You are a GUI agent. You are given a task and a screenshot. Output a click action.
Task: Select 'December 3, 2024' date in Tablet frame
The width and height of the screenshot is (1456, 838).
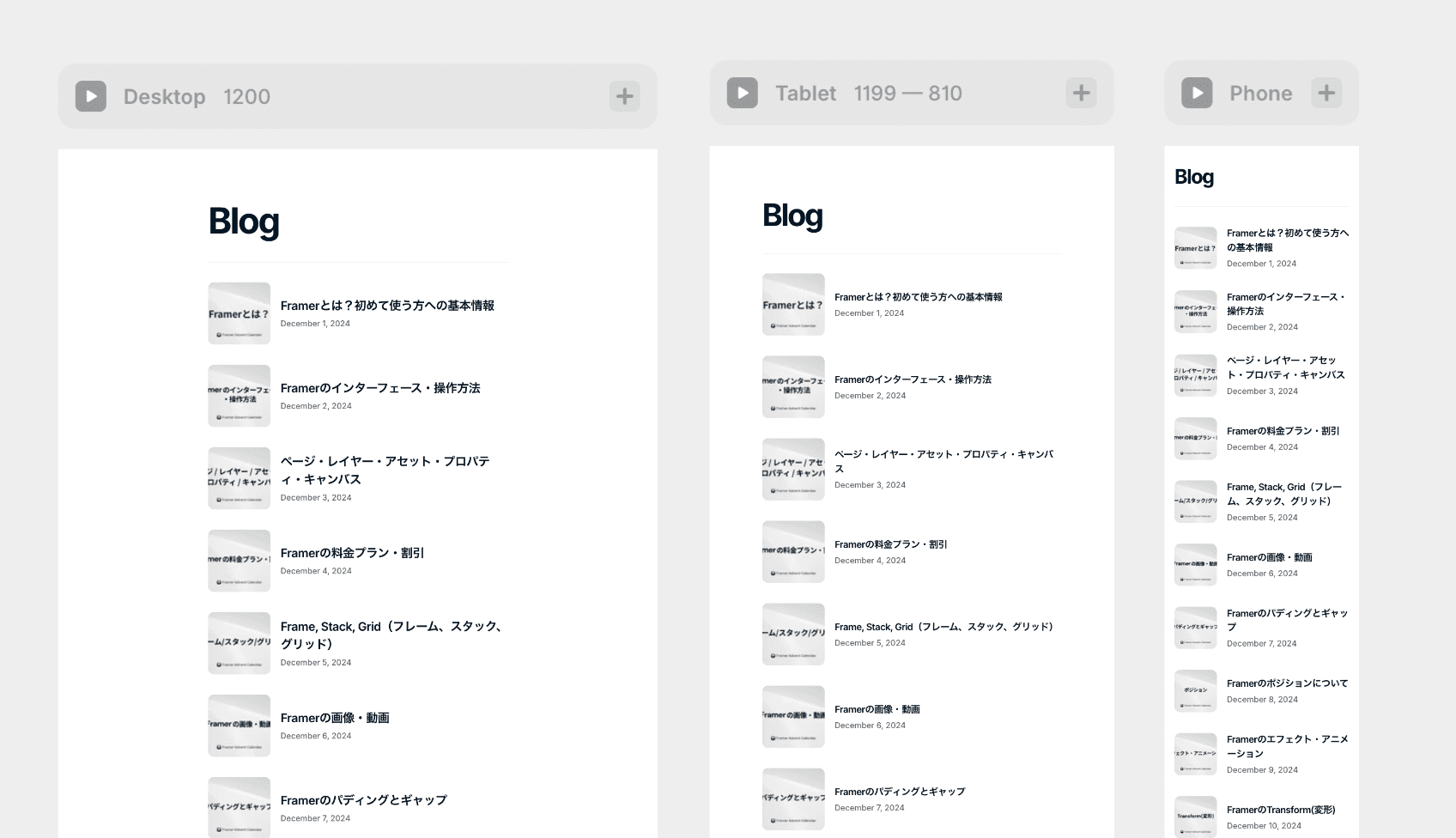tap(870, 485)
